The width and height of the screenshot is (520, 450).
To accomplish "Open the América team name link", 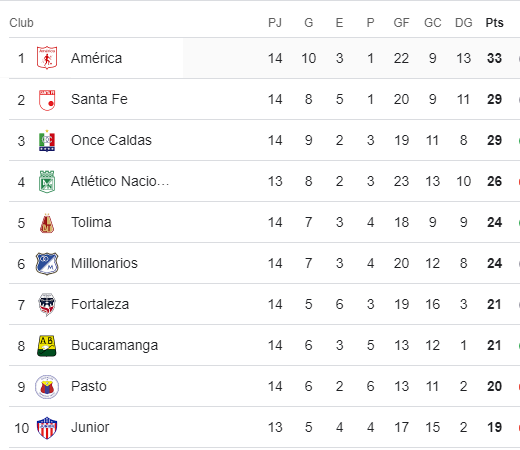I will pos(96,58).
